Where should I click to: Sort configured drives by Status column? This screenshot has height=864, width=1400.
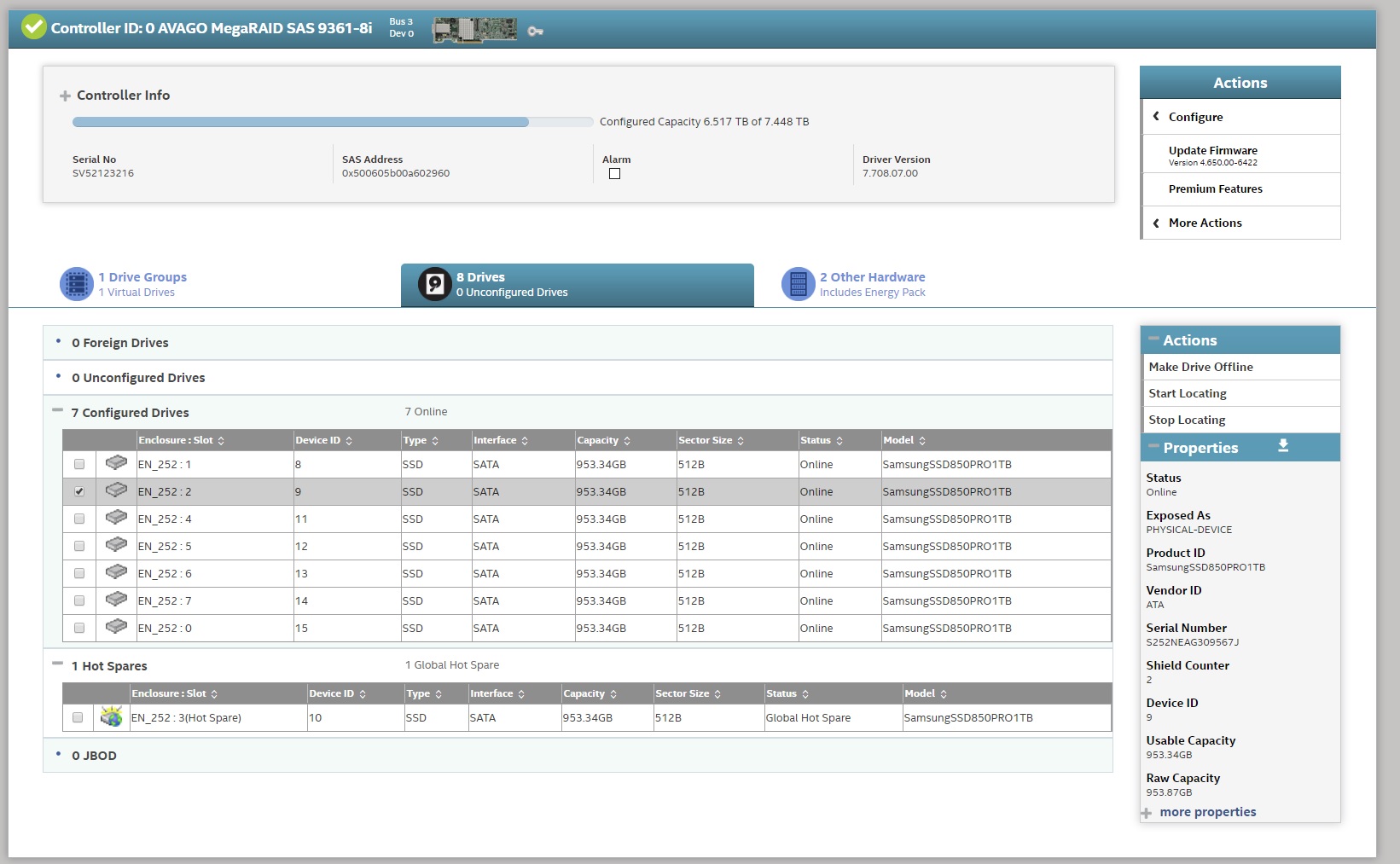tap(839, 441)
